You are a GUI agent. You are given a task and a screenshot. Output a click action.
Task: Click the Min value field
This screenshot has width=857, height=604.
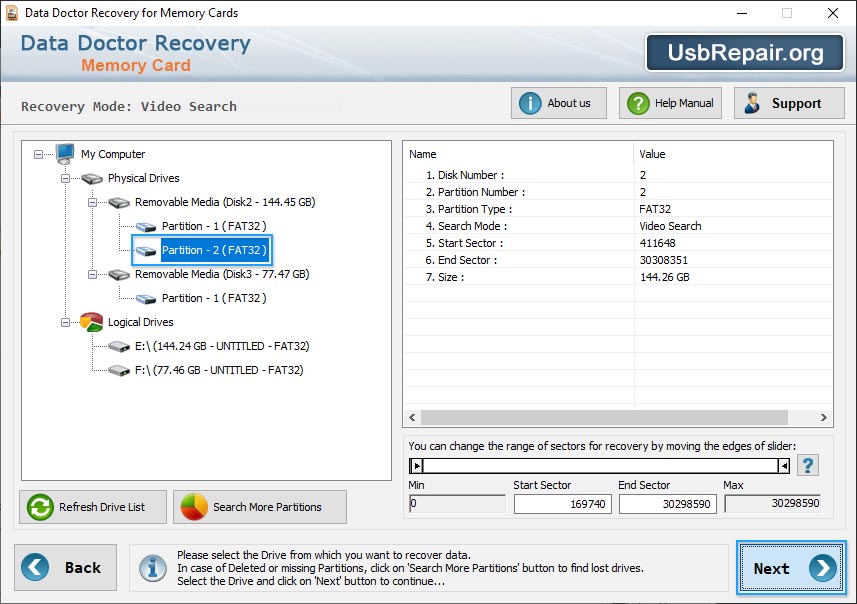457,503
